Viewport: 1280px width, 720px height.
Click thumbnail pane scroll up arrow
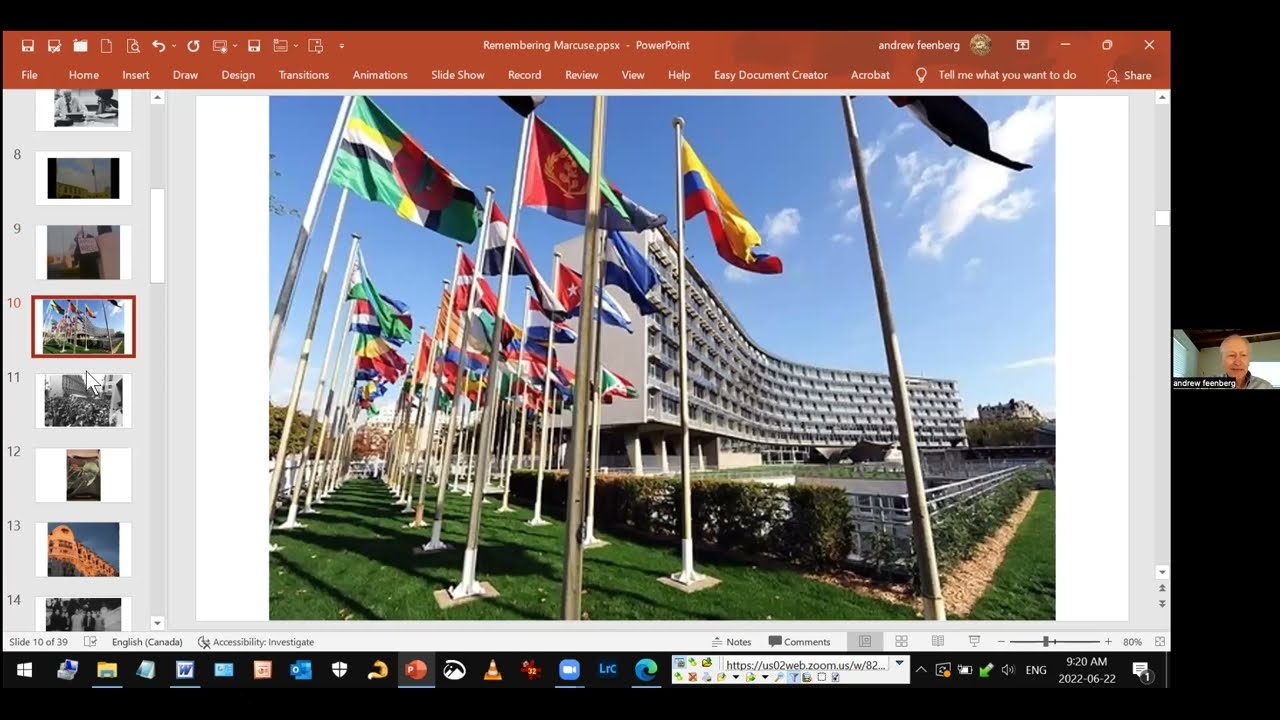tap(157, 97)
